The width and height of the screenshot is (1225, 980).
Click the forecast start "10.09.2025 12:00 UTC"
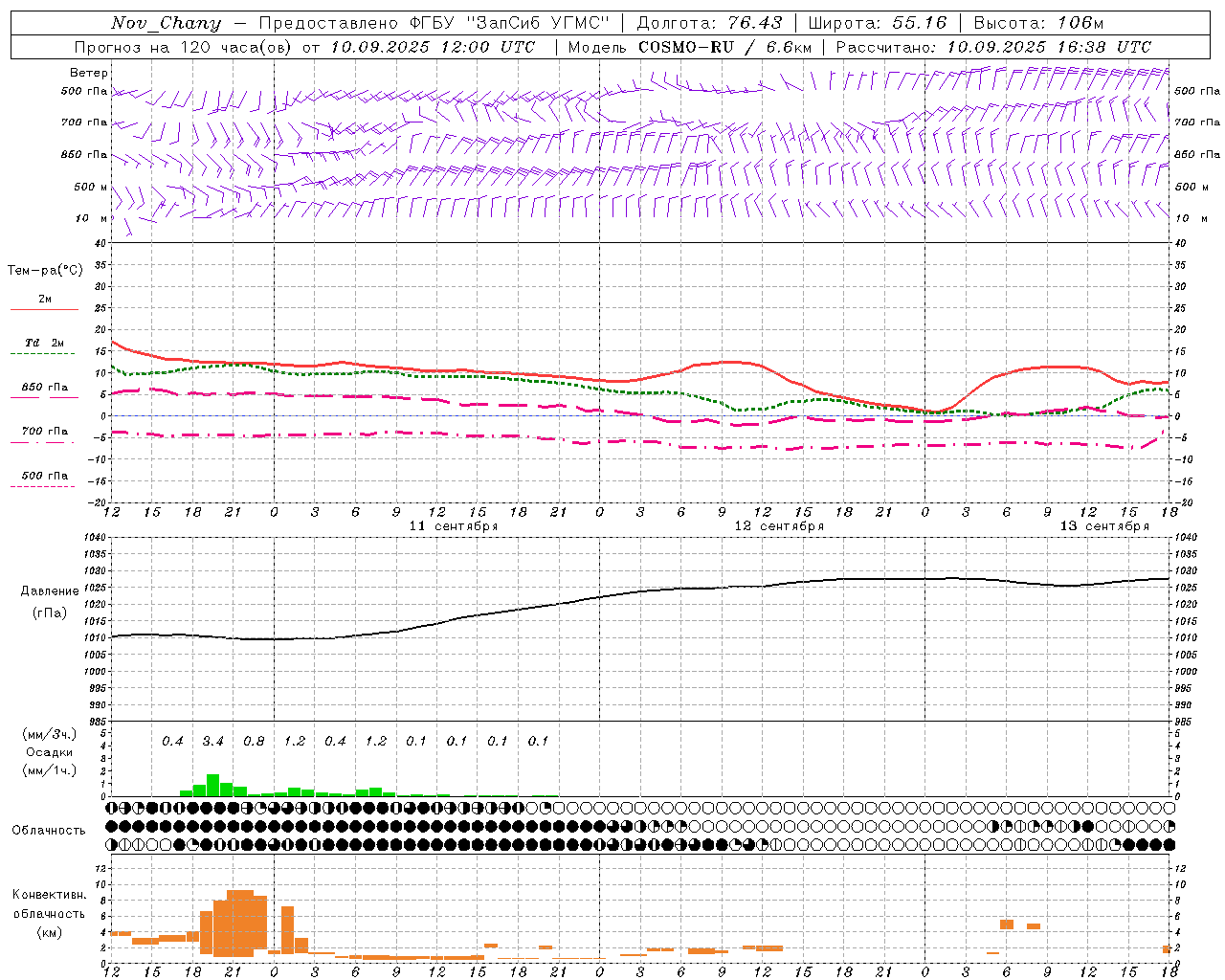[x=433, y=47]
